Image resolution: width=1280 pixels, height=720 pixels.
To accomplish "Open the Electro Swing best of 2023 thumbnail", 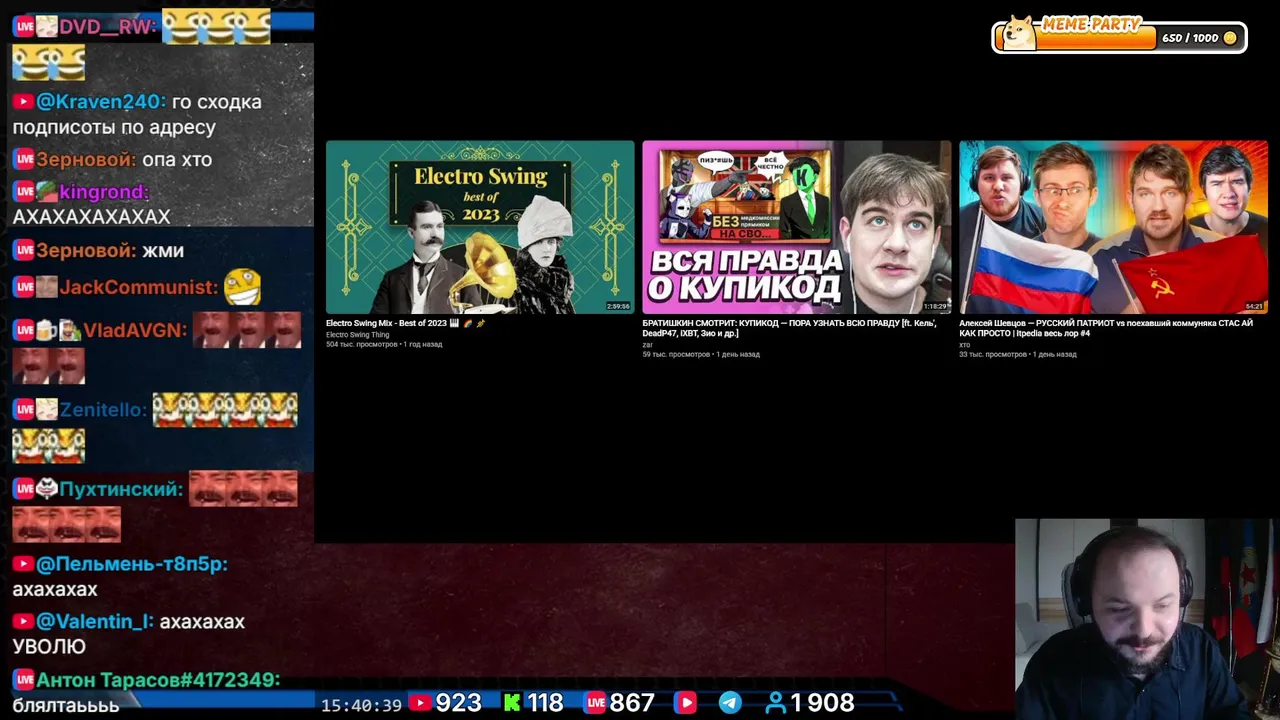I will (480, 227).
